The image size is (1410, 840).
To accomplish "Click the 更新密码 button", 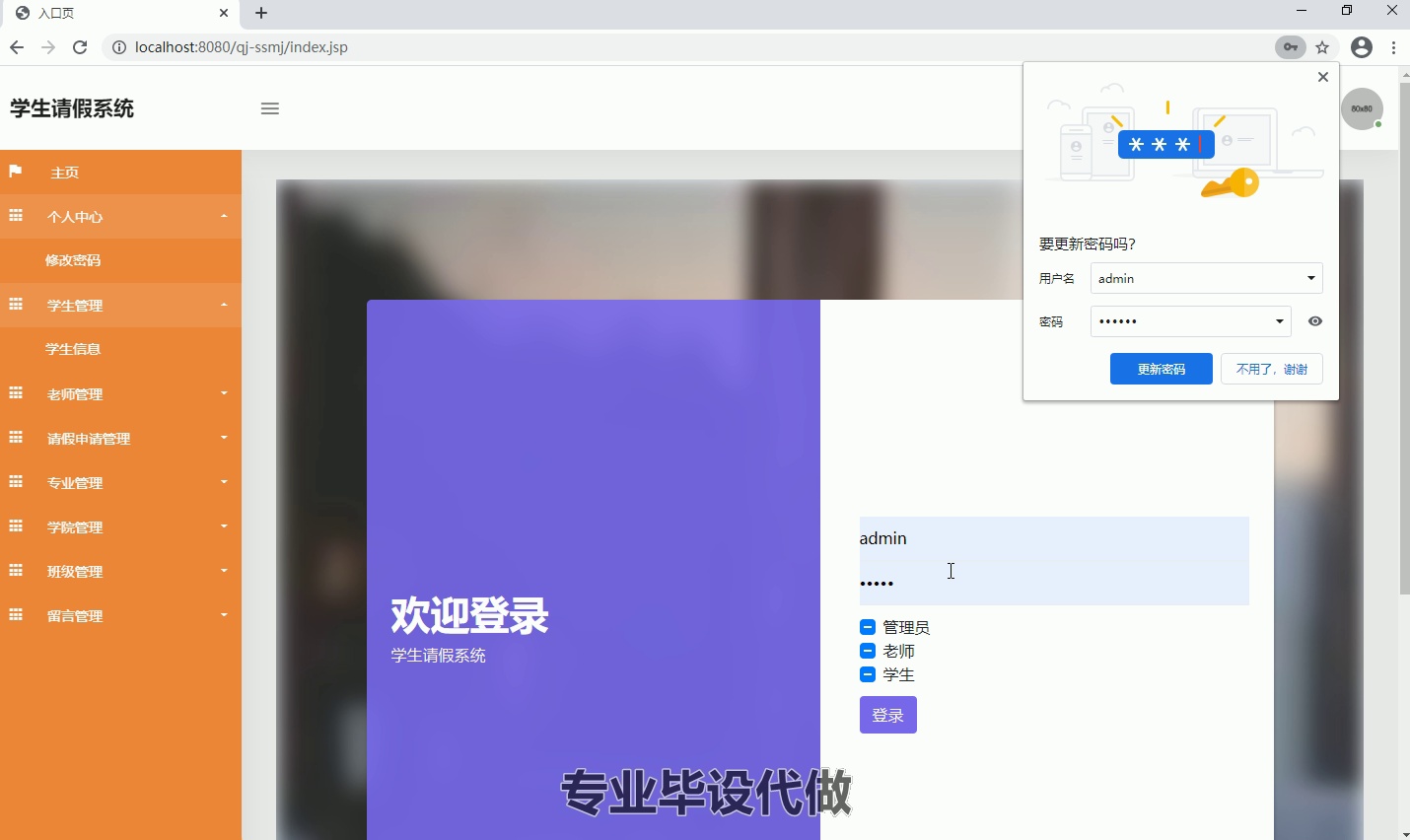I will pyautogui.click(x=1162, y=369).
